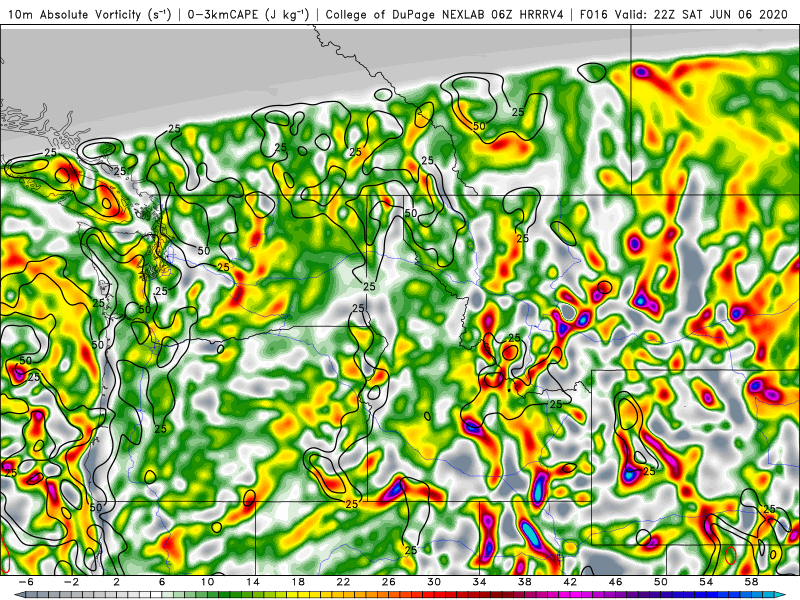Click the "30" color scale label
Image resolution: width=800 pixels, height=600 pixels.
(x=434, y=582)
